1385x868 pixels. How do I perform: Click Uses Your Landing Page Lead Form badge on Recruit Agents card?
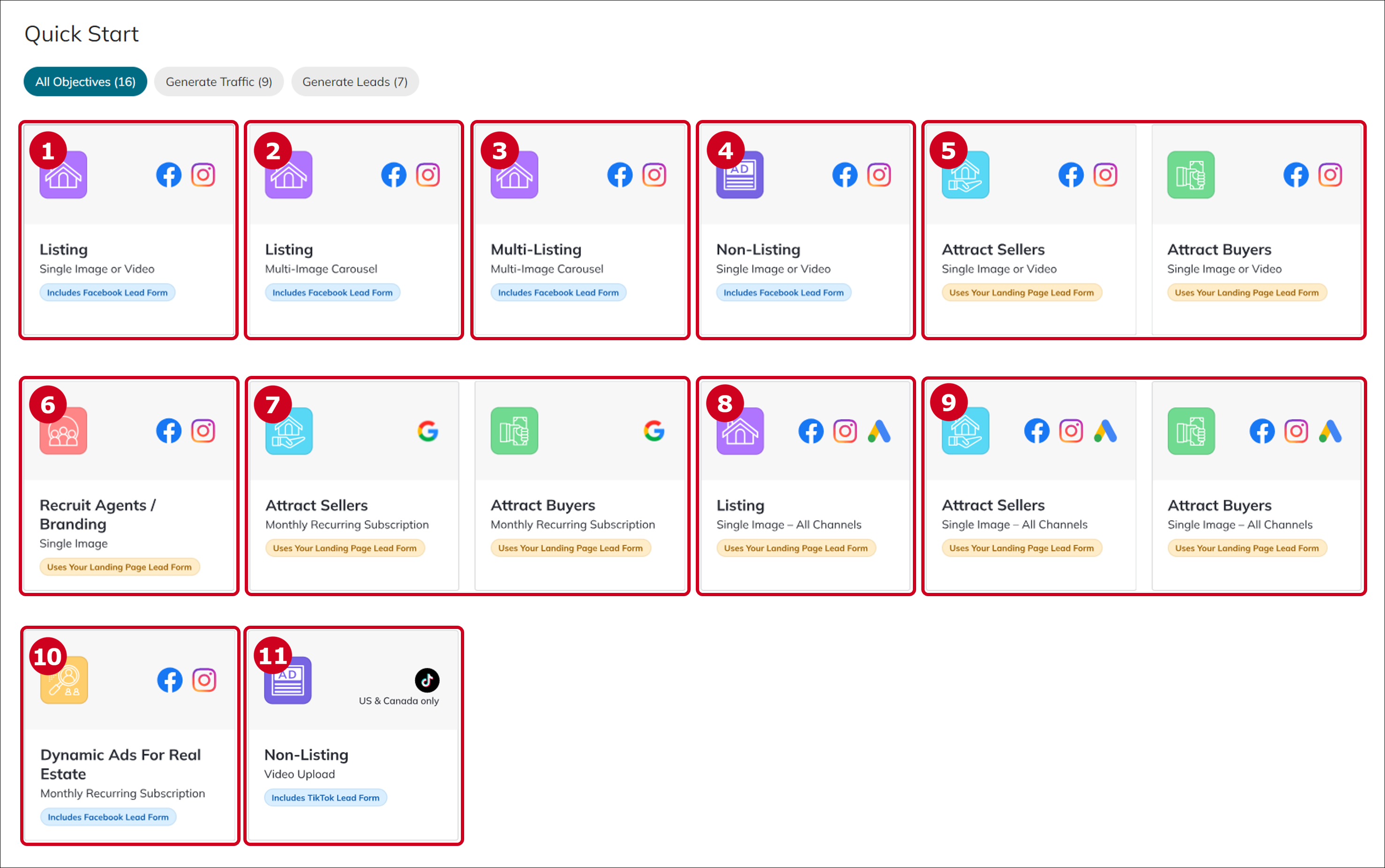[x=120, y=567]
